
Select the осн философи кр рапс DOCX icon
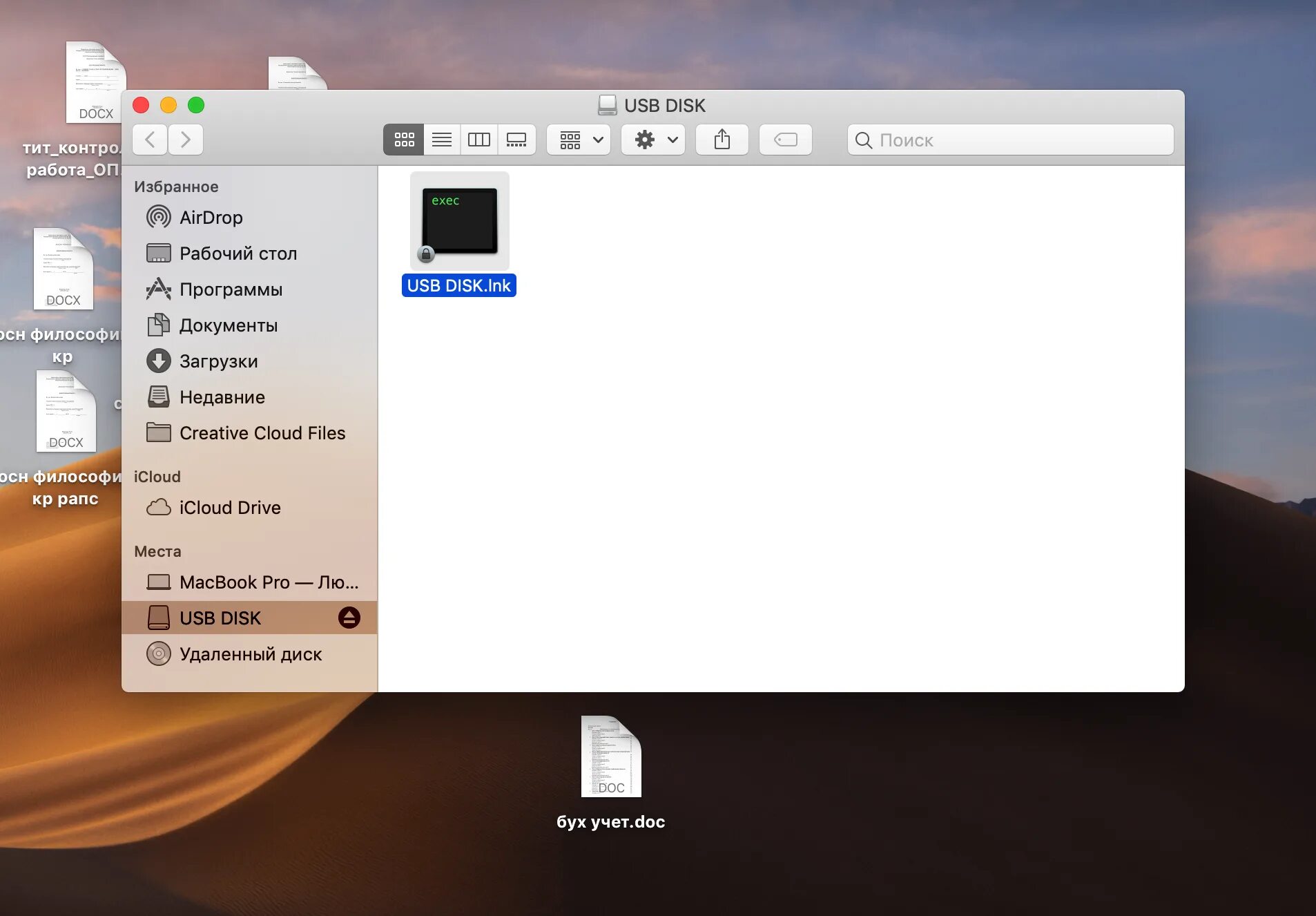tap(66, 411)
